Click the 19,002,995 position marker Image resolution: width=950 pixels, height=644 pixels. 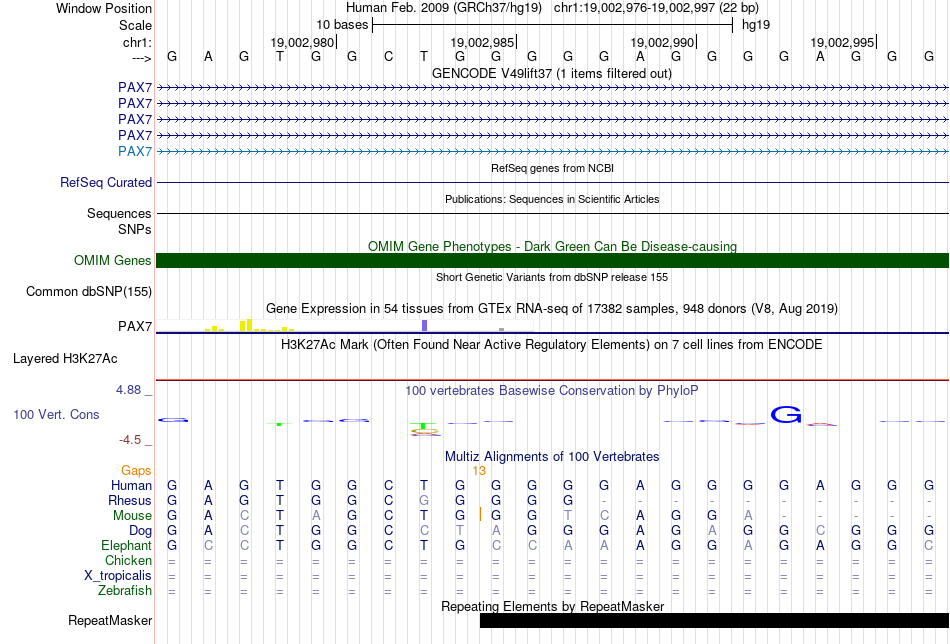[842, 42]
